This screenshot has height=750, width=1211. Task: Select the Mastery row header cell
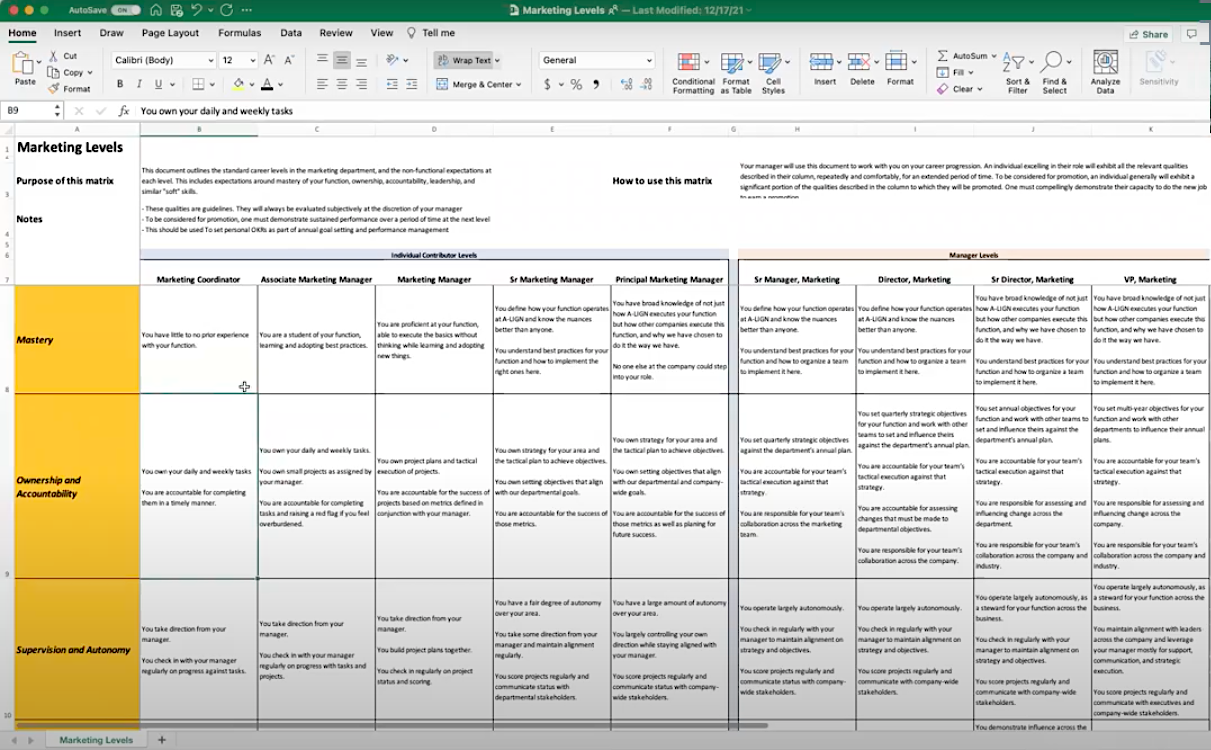click(x=77, y=340)
